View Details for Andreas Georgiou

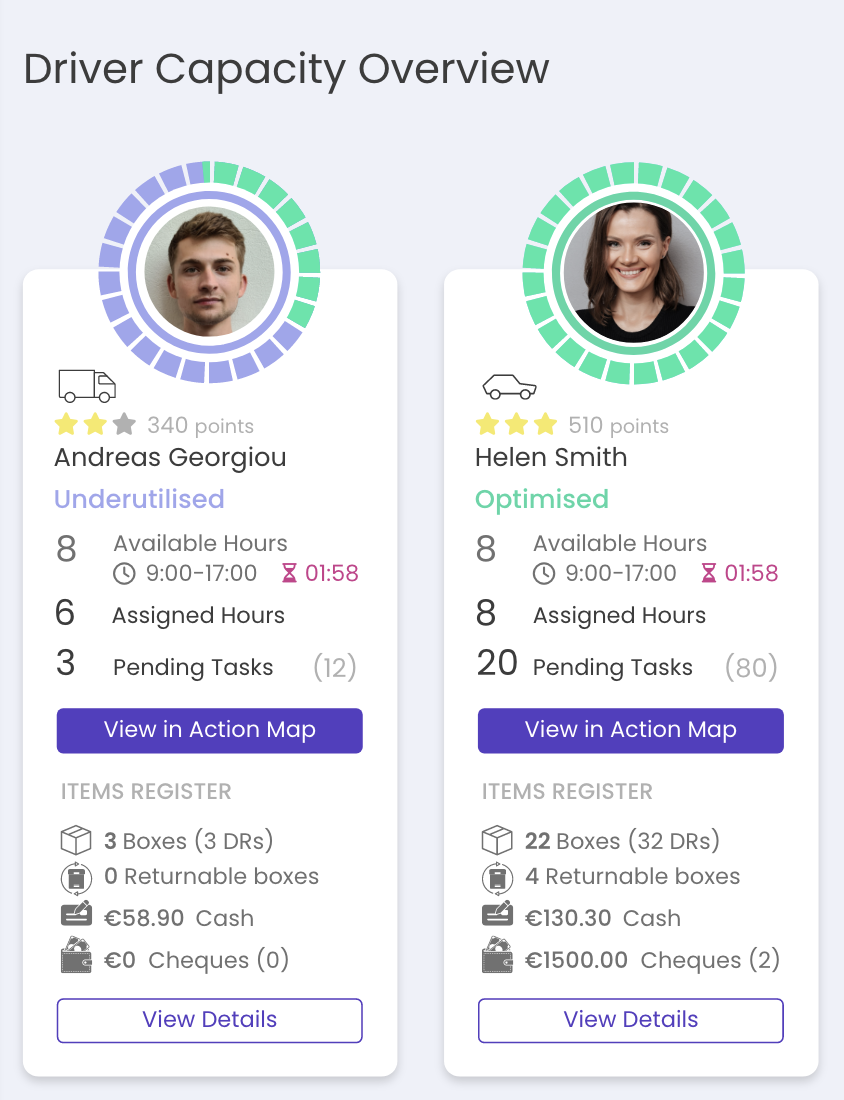pos(210,1020)
